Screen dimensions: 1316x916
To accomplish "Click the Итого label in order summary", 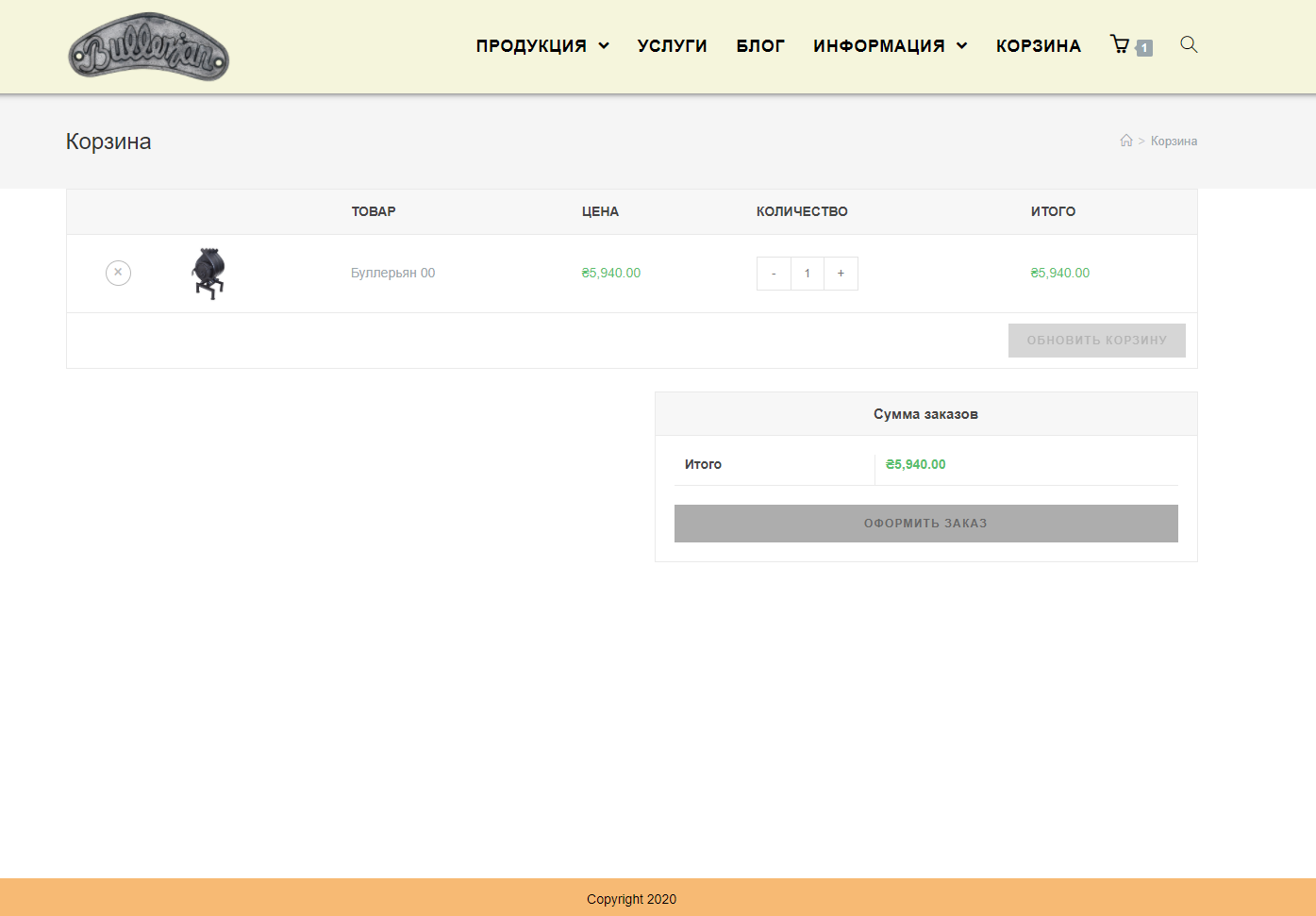I will pos(703,464).
